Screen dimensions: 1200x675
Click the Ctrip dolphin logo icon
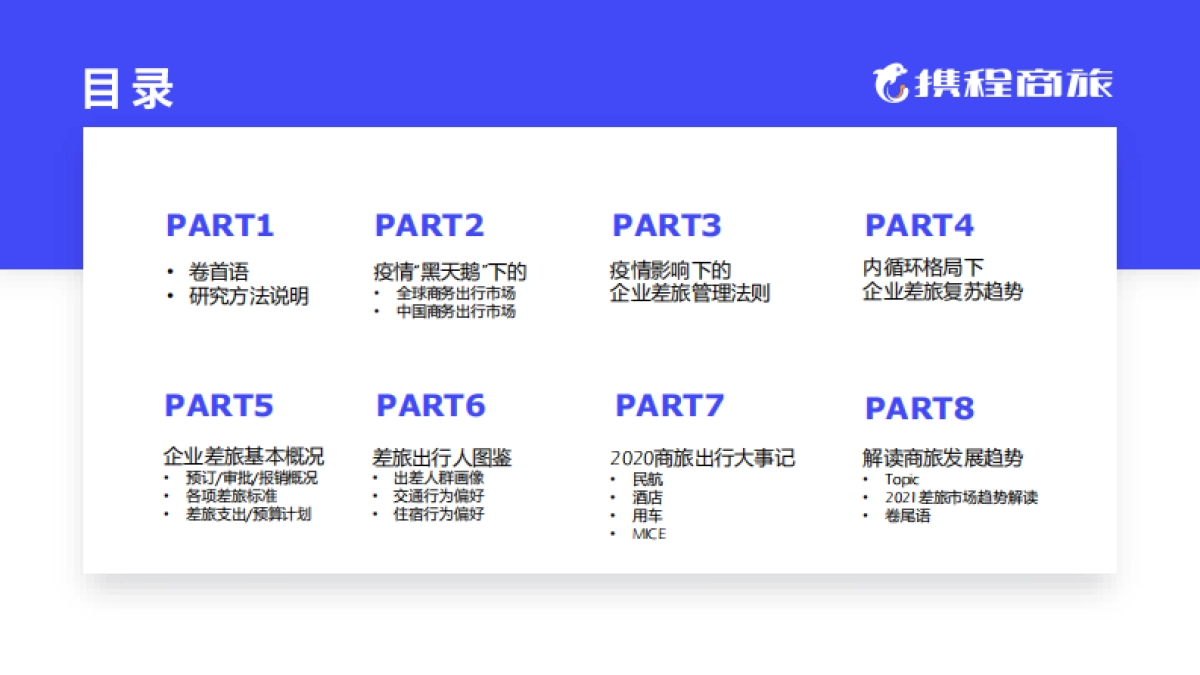click(890, 84)
